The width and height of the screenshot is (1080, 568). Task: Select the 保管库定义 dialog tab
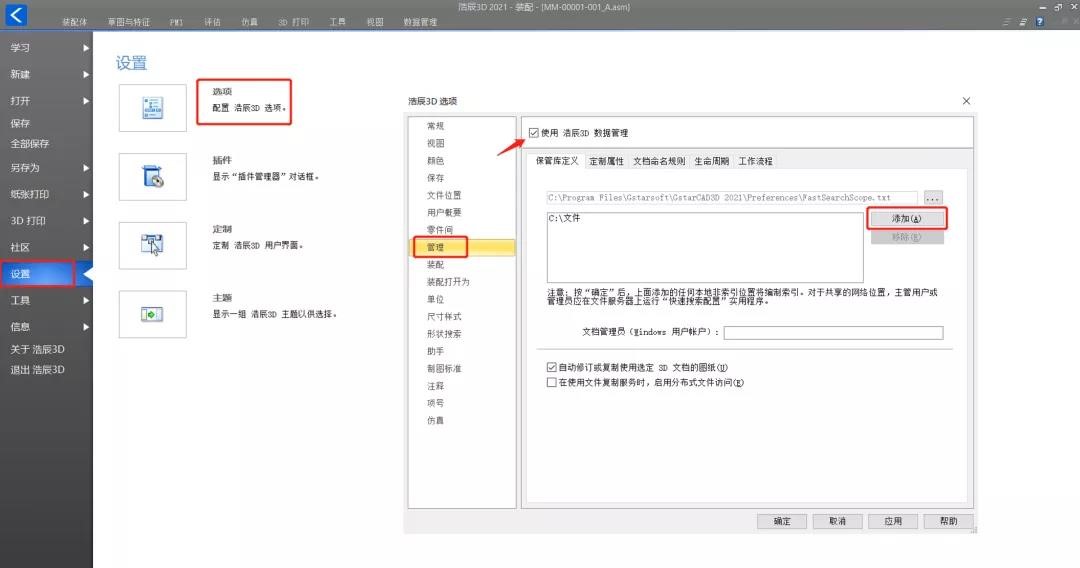(x=557, y=160)
